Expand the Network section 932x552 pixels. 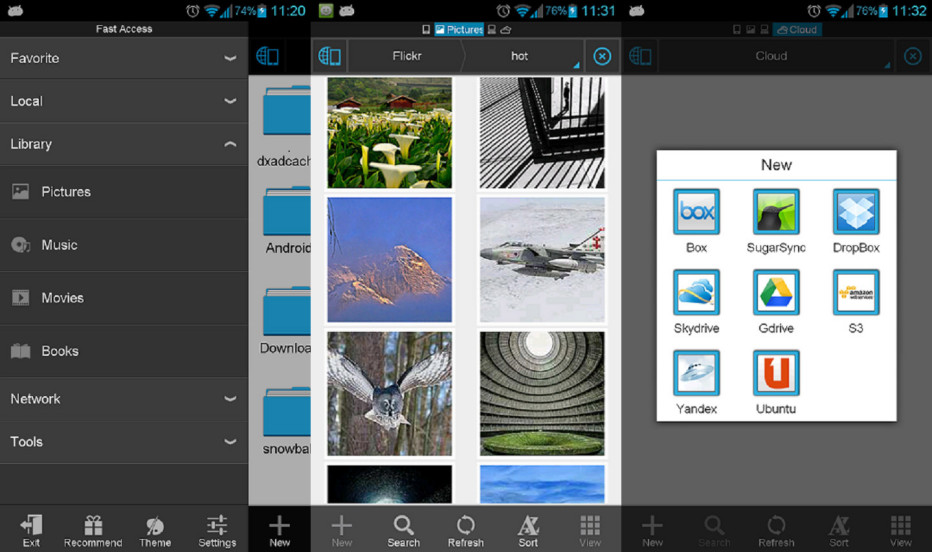click(123, 398)
